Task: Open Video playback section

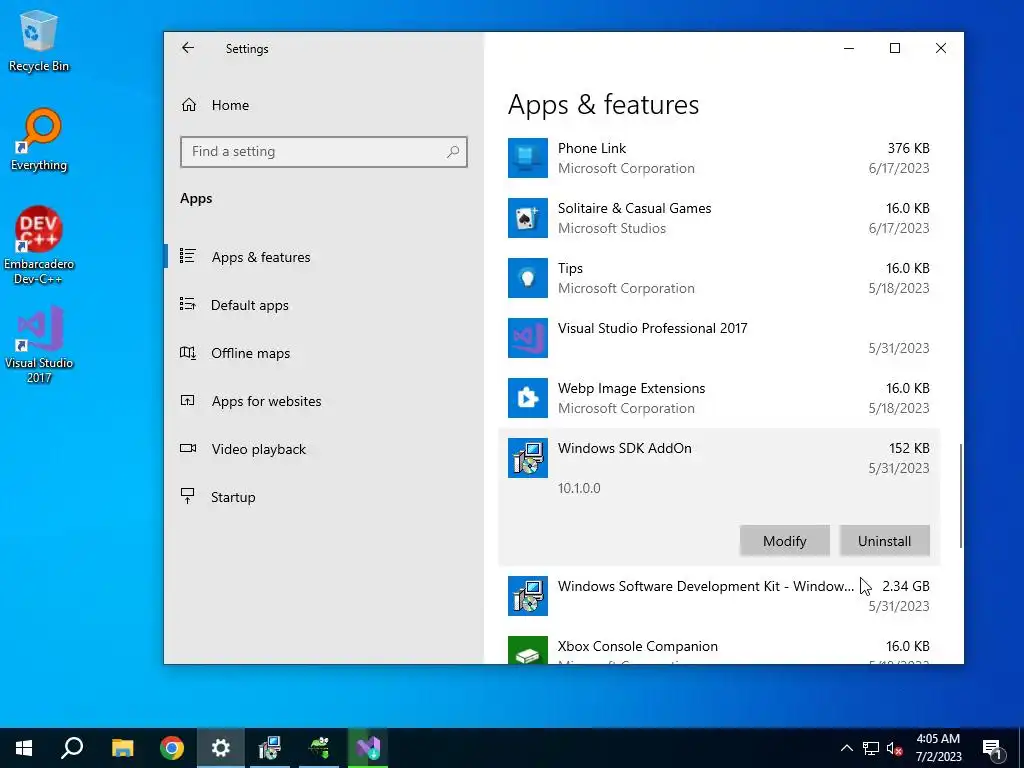Action: (x=324, y=449)
